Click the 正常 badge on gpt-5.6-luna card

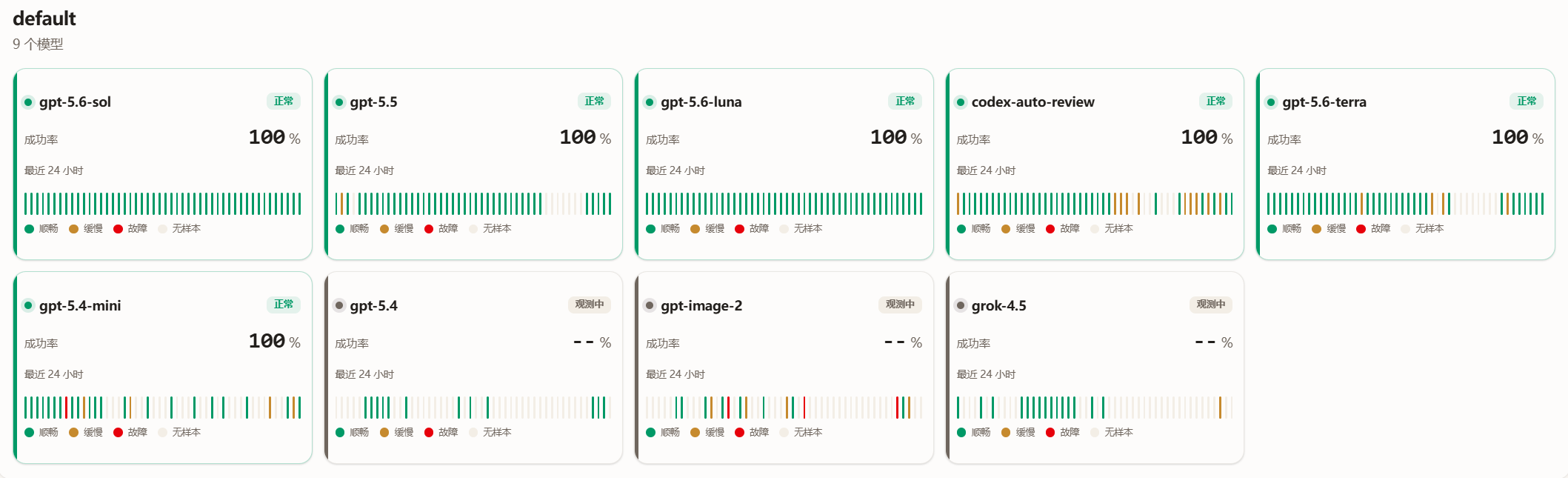[905, 101]
